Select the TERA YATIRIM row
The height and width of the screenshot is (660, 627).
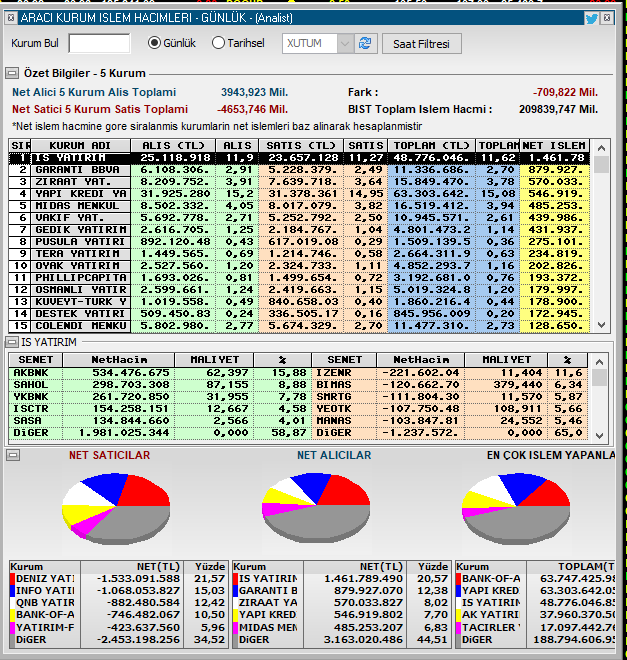click(299, 254)
